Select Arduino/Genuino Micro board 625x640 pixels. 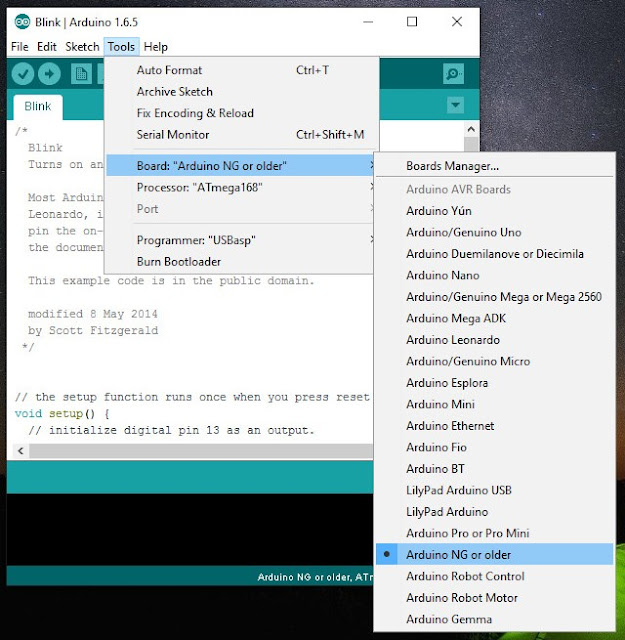494,361
